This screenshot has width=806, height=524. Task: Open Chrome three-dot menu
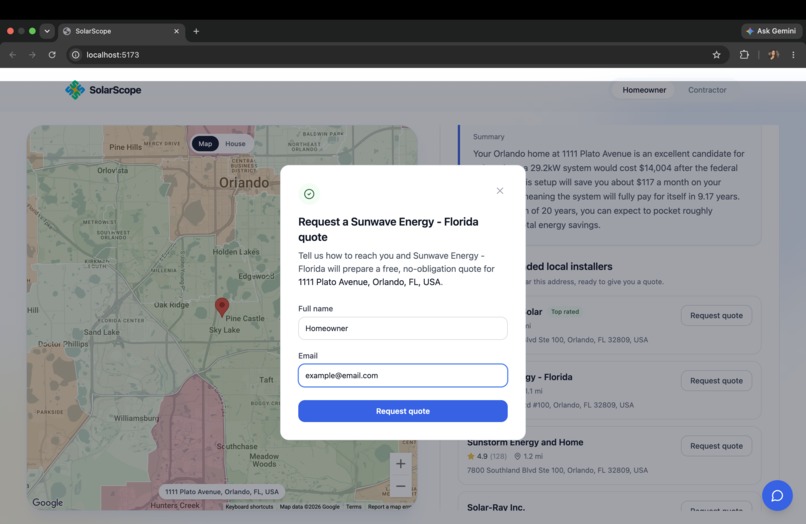(x=793, y=55)
